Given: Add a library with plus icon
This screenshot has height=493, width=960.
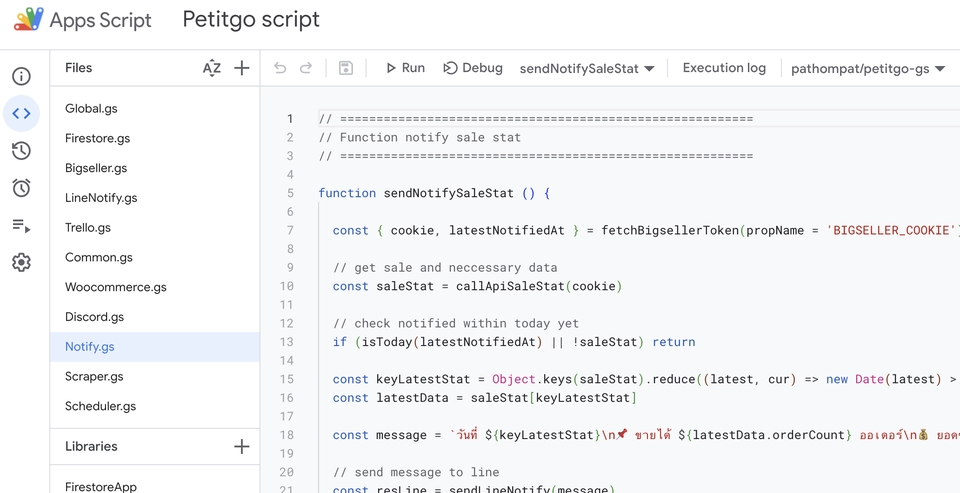Looking at the screenshot, I should pos(242,446).
